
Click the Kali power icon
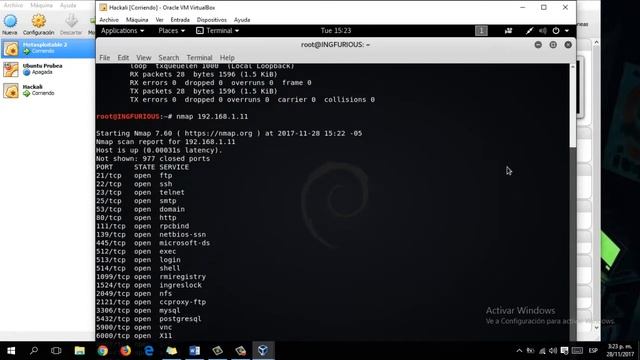[x=556, y=31]
